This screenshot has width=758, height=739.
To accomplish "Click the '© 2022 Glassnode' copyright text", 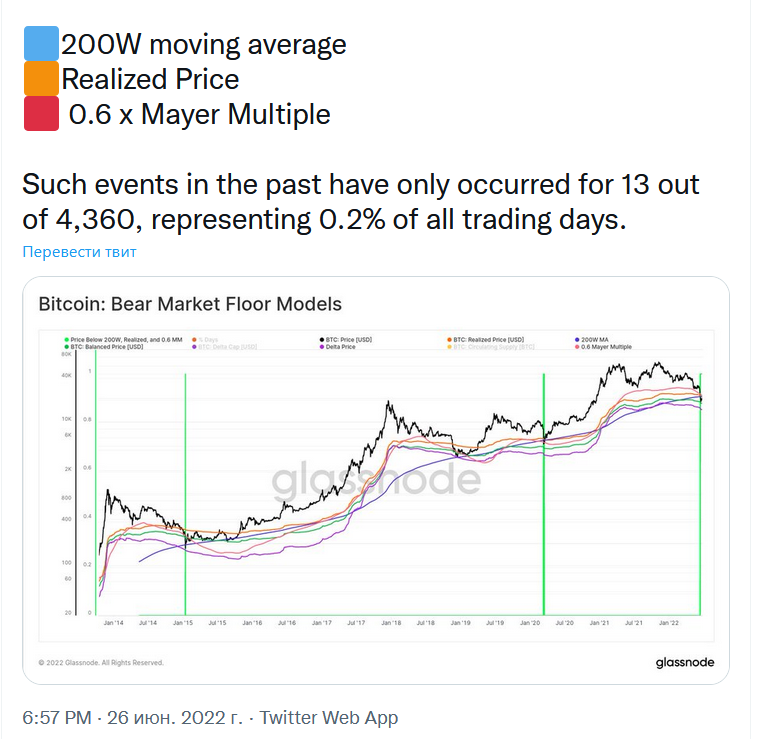I will [x=100, y=662].
